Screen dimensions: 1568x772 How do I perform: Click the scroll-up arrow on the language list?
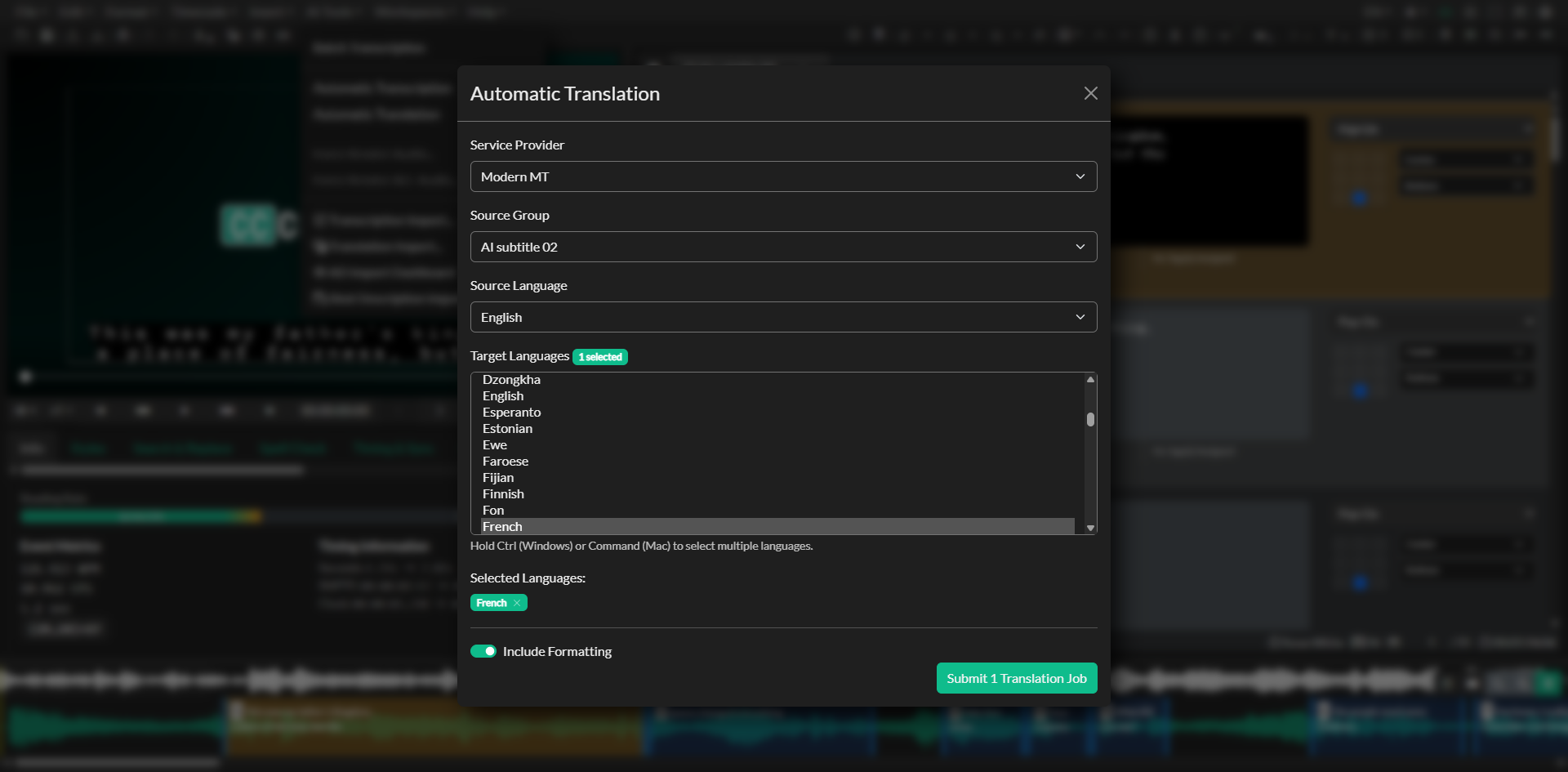click(1089, 379)
